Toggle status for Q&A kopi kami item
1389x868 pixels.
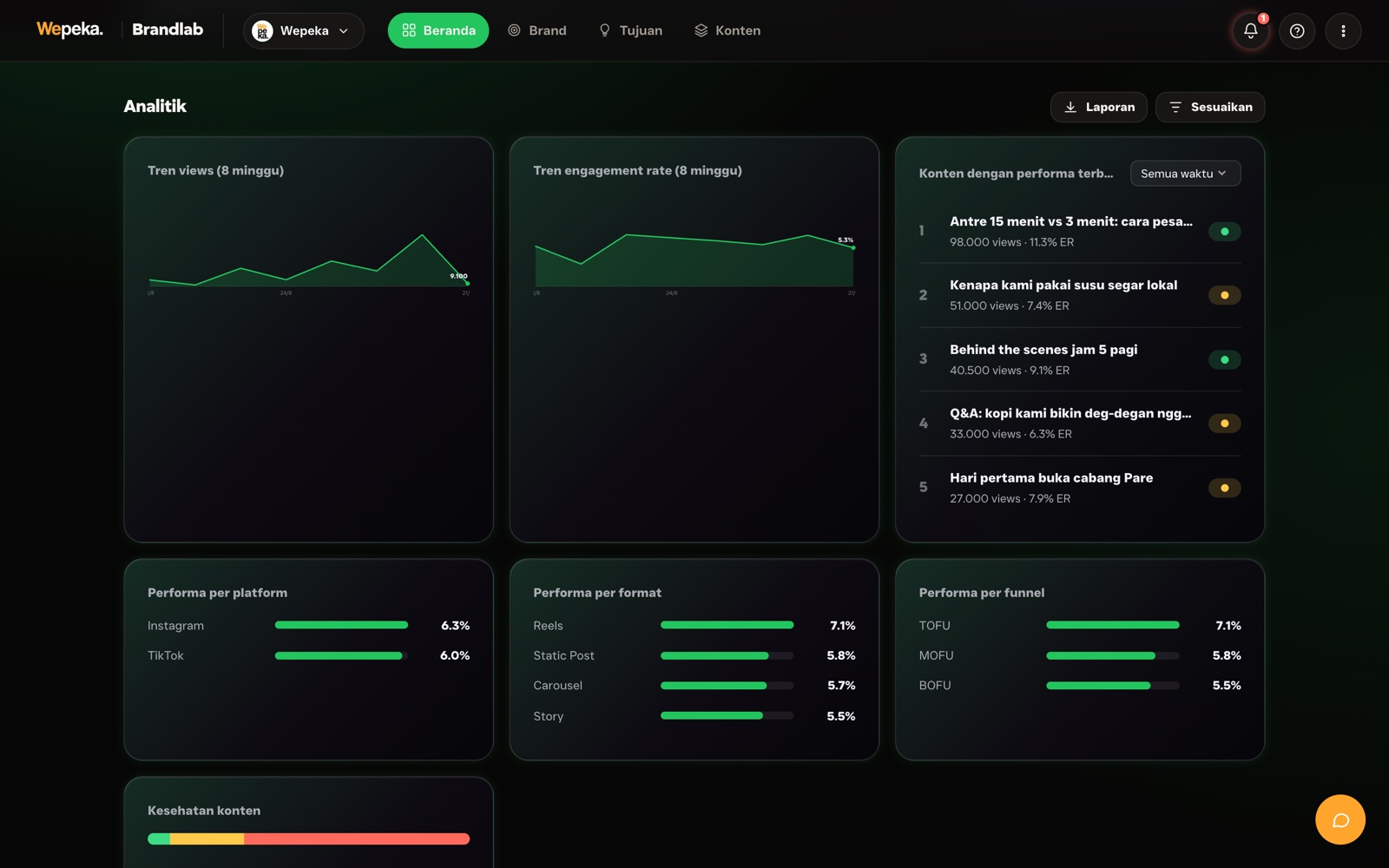(x=1224, y=424)
